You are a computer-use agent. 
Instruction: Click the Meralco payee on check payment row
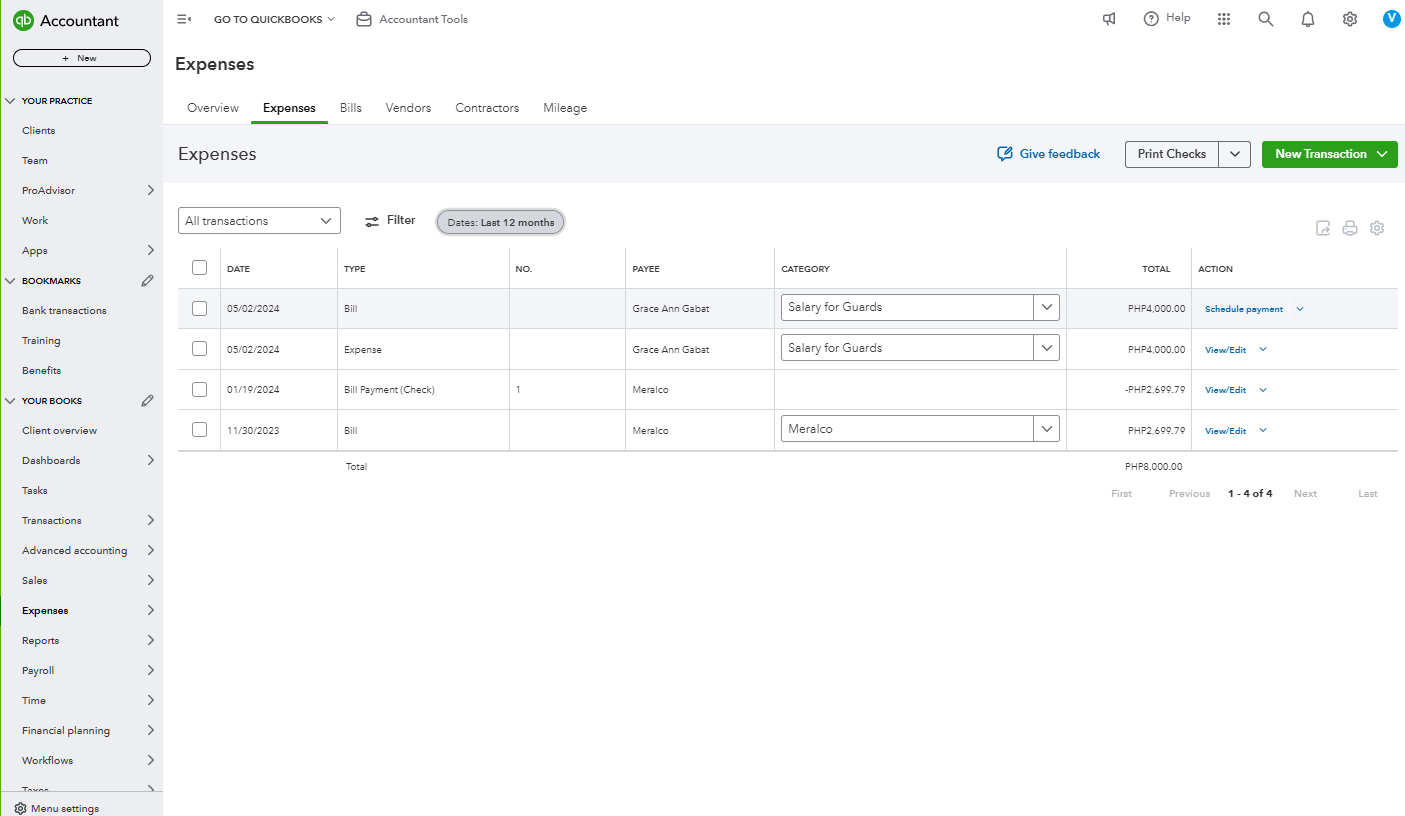[x=650, y=390]
